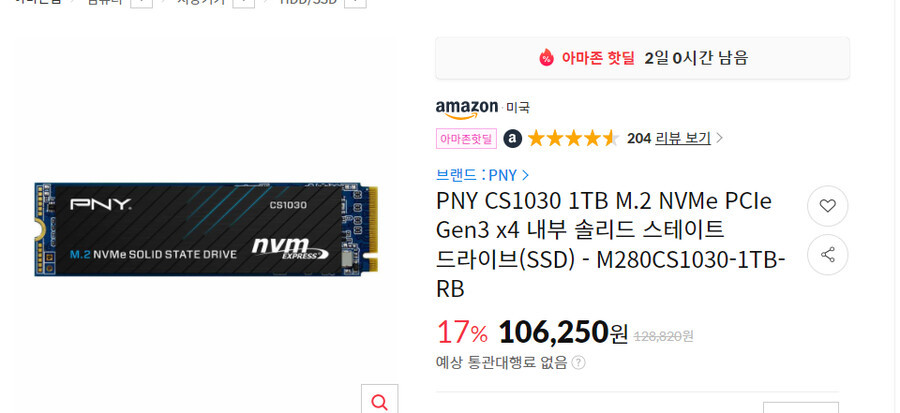Click the 아마존 핫딜 countdown banner

pos(642,58)
